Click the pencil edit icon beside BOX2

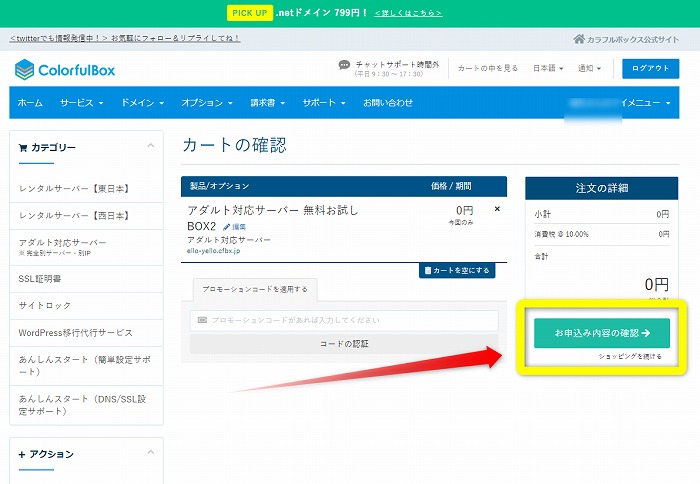[227, 227]
